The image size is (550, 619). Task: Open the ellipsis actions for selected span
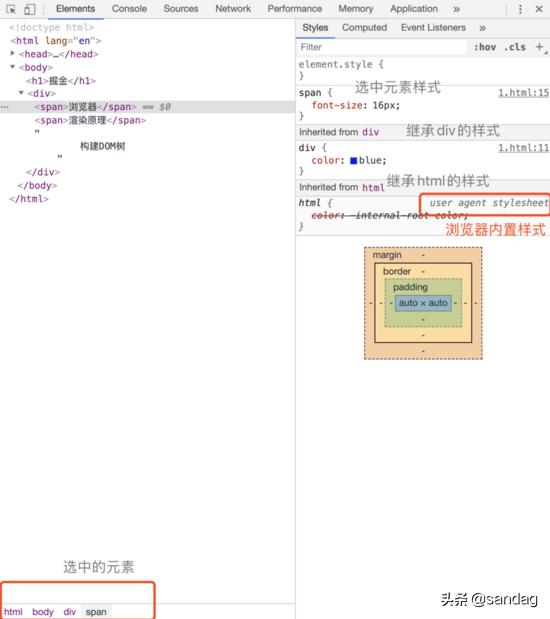[5, 107]
